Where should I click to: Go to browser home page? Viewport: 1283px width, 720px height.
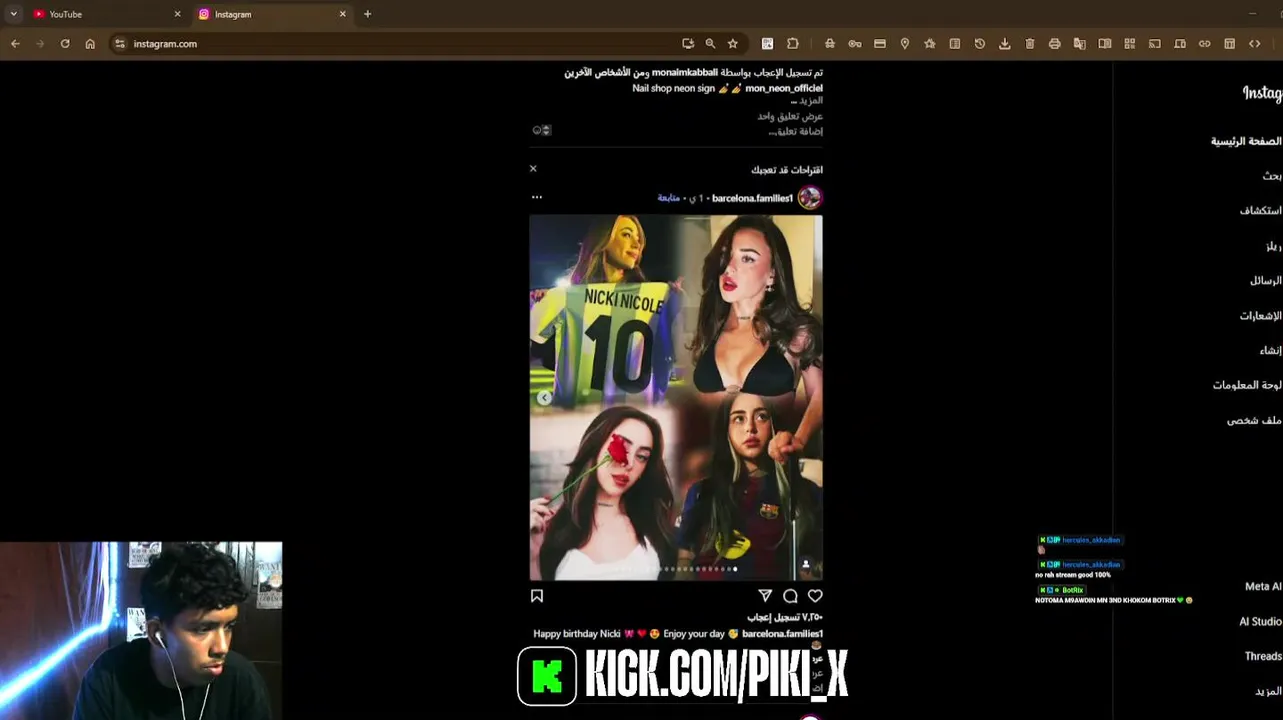(x=90, y=44)
